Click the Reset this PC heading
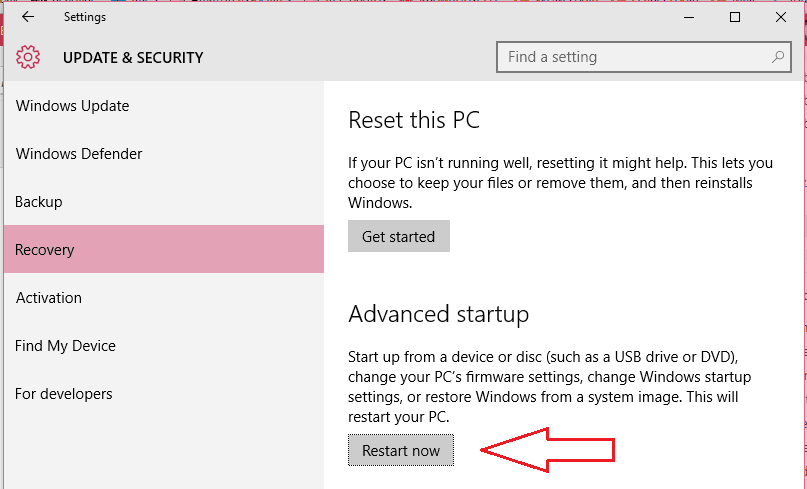 tap(414, 120)
